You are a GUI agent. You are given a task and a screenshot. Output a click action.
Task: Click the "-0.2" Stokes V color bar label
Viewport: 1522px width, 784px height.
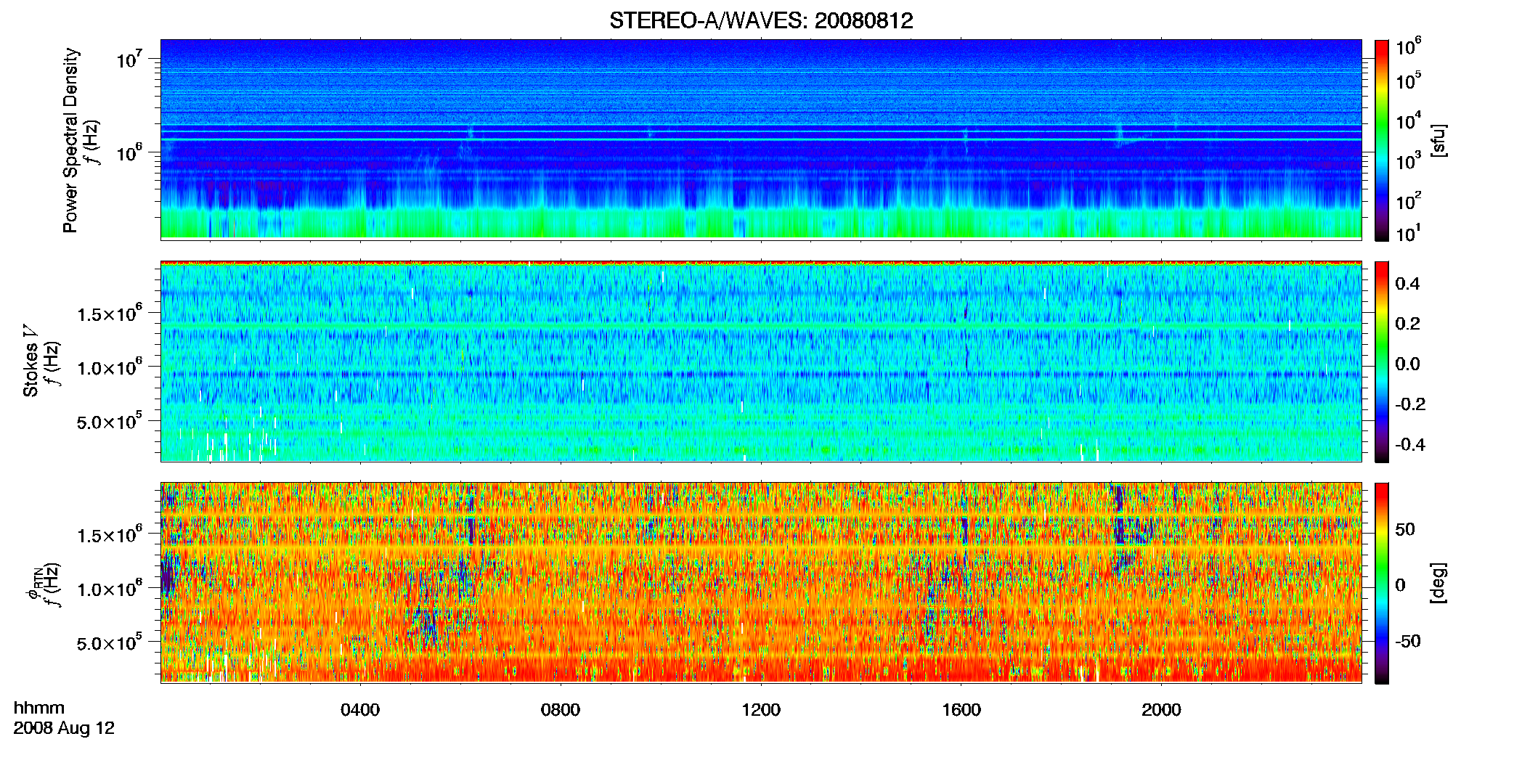click(x=1410, y=404)
